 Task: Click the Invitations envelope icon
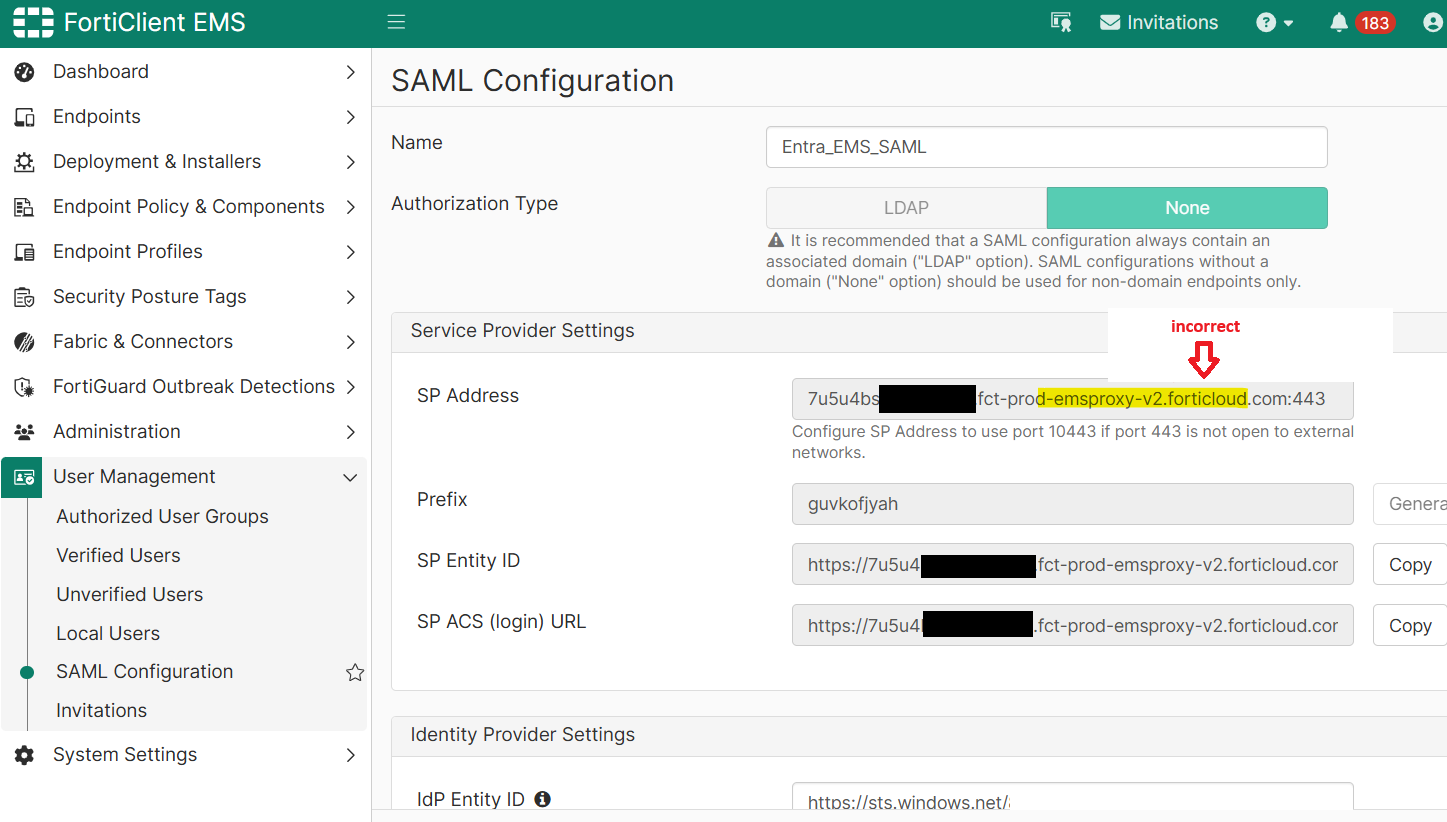point(1110,22)
